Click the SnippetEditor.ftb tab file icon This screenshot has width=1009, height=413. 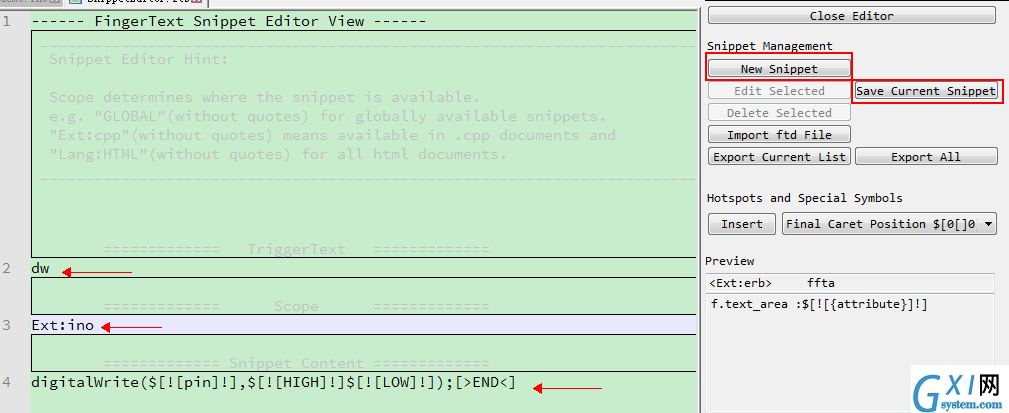[74, 2]
